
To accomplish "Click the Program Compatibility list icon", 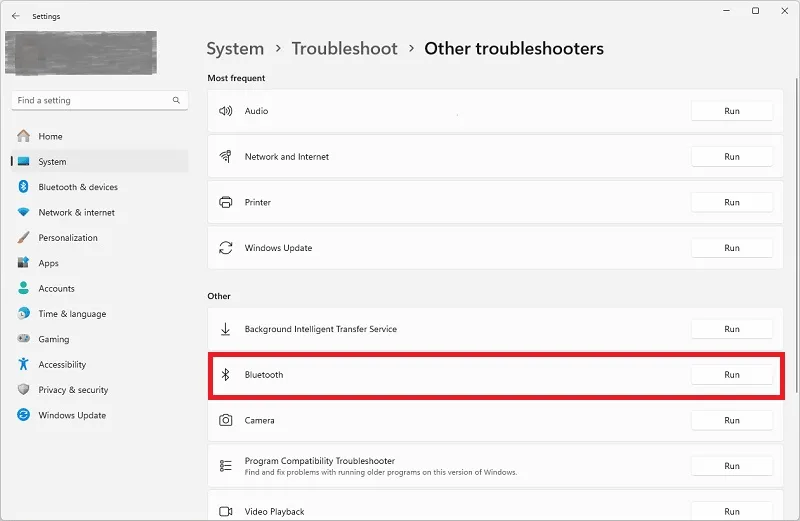I will click(x=226, y=465).
